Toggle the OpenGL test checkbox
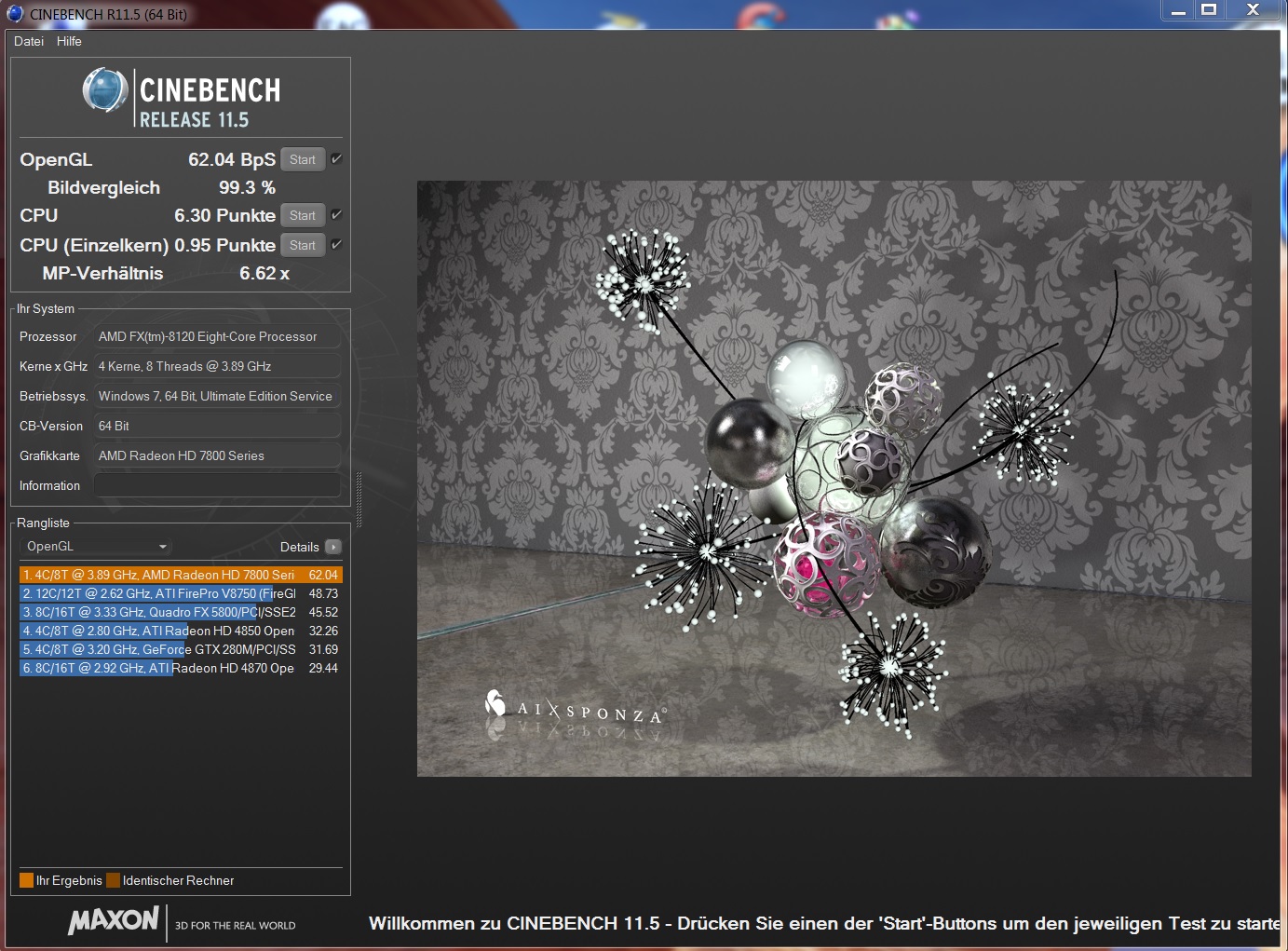 coord(336,159)
